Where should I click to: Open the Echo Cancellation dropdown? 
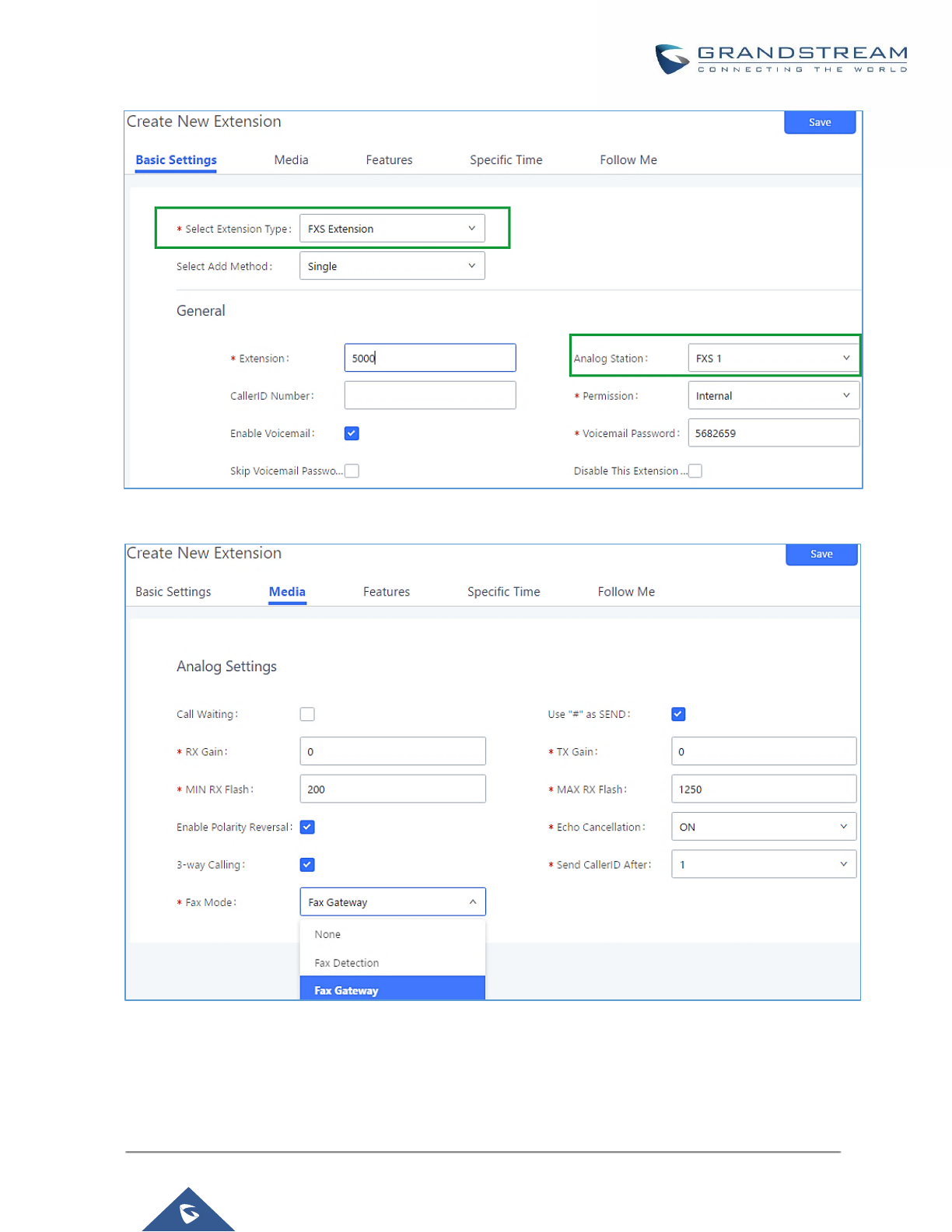click(x=763, y=827)
